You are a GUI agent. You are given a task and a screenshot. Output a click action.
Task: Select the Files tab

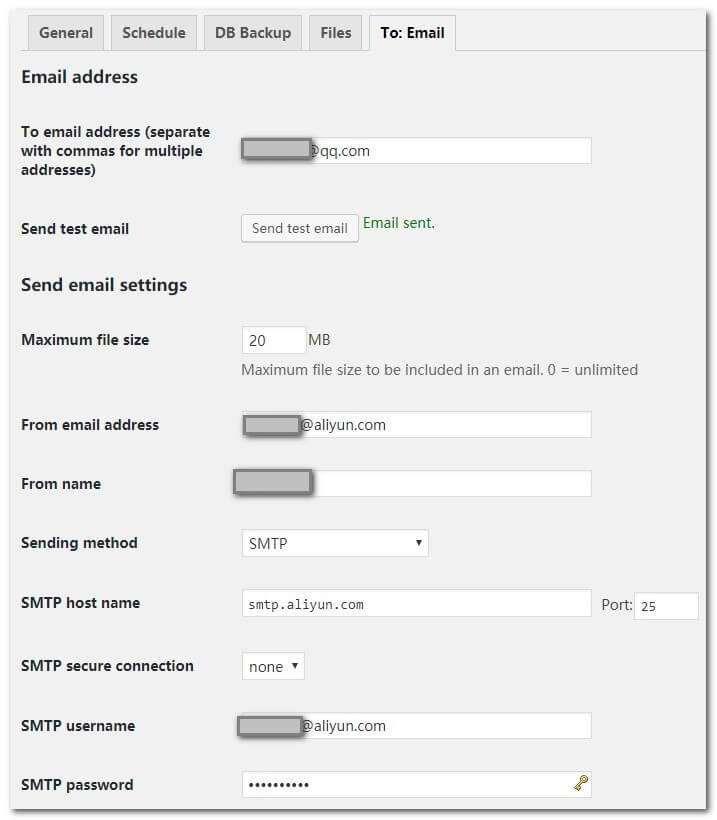coord(336,33)
